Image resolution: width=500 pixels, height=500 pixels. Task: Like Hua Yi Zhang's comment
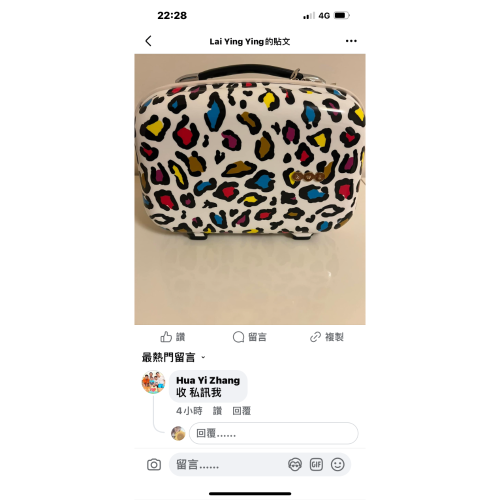click(217, 411)
